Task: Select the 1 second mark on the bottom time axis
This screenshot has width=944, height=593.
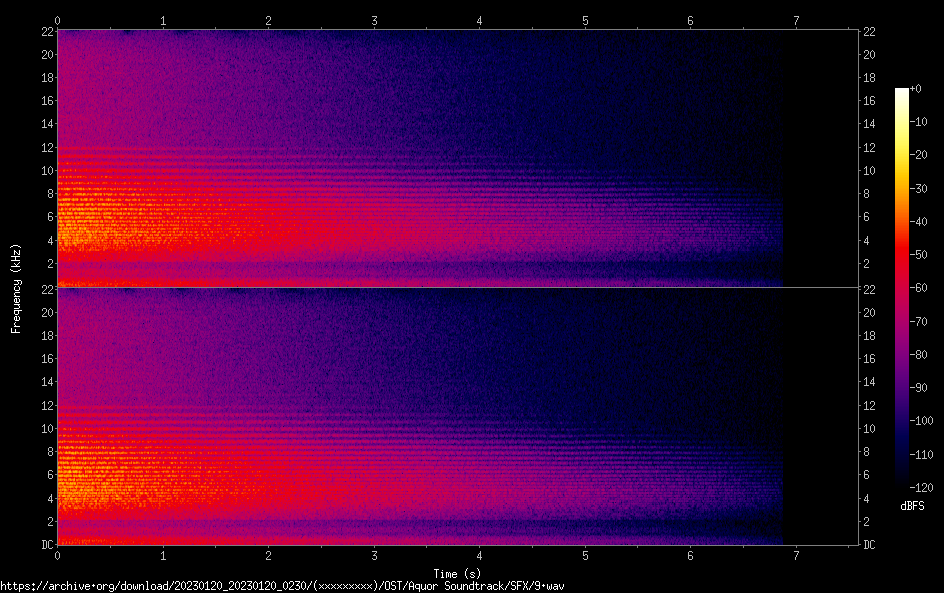Action: (163, 554)
